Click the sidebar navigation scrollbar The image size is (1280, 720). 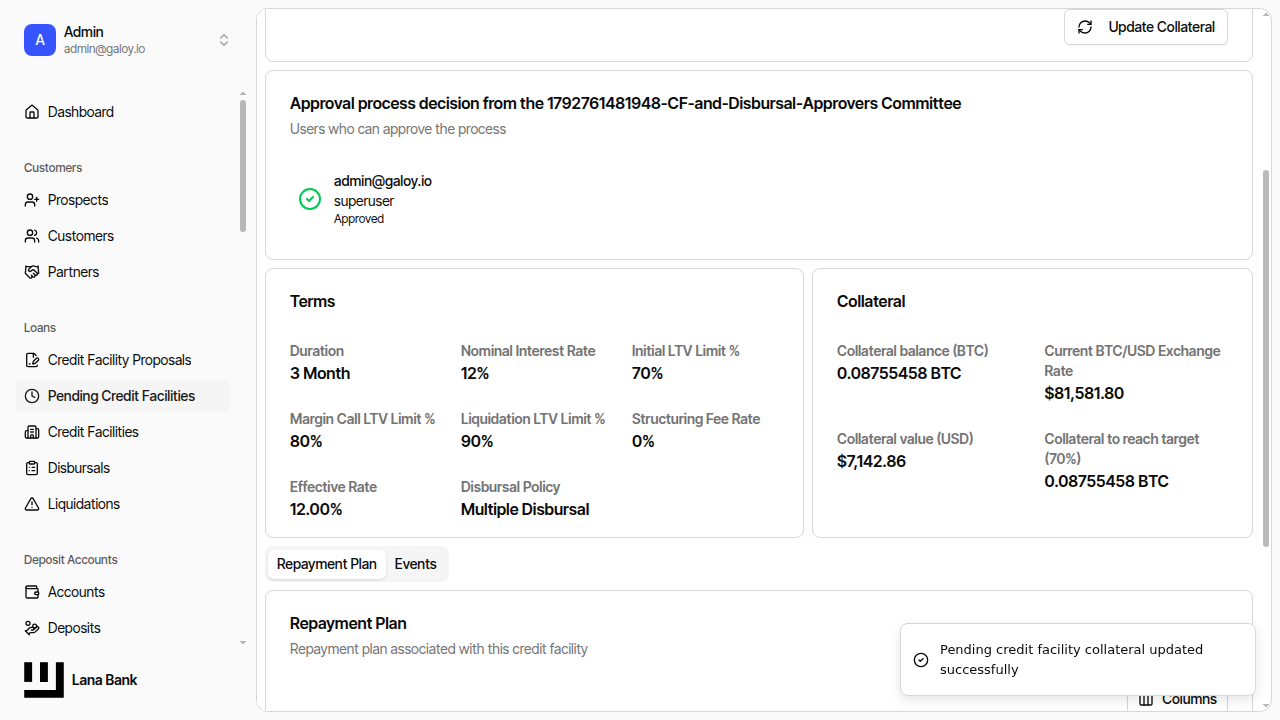pyautogui.click(x=242, y=166)
